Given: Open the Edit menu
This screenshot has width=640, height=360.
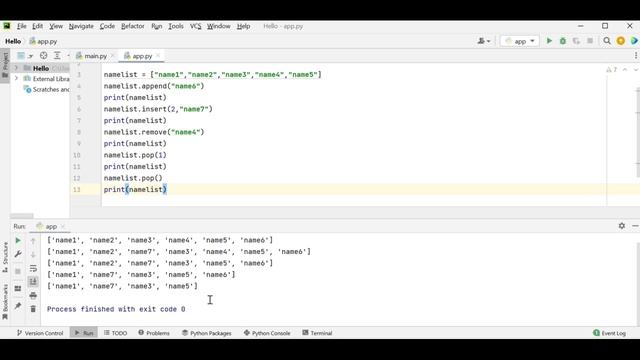Looking at the screenshot, I should tap(38, 26).
